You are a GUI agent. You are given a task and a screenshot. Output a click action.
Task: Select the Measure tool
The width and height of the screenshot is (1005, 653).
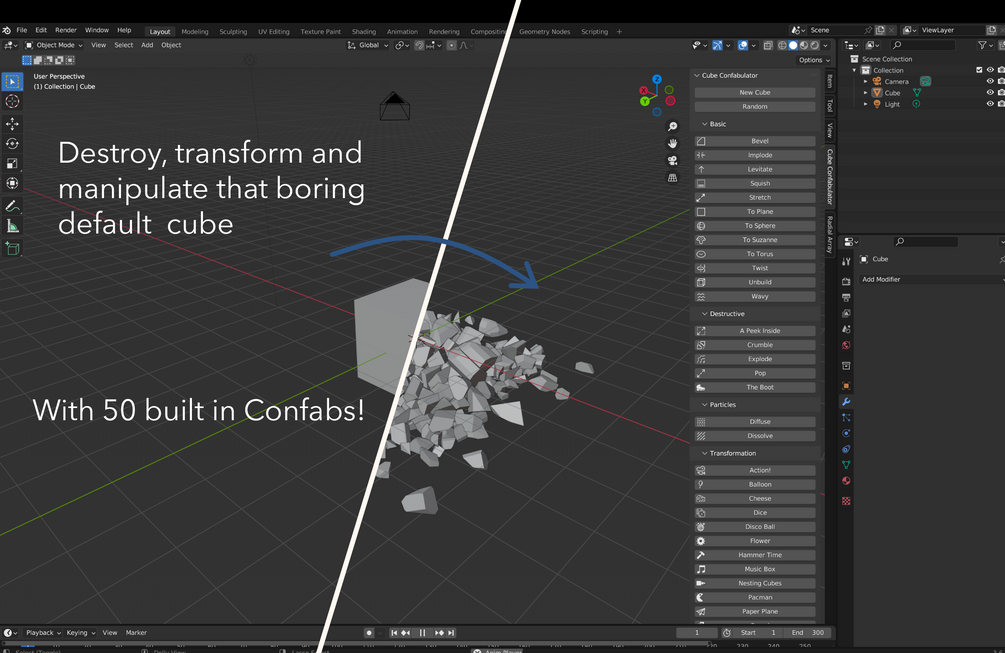tap(12, 226)
